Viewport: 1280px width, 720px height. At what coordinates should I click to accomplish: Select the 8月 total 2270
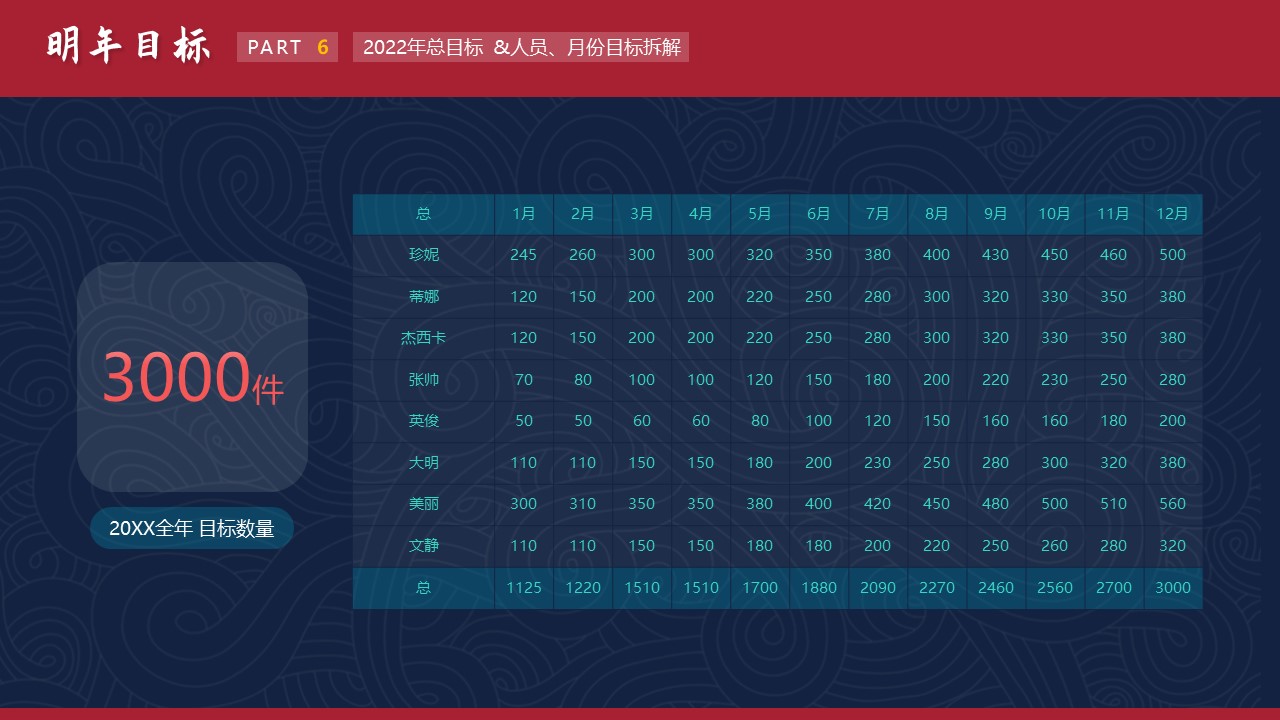tap(937, 587)
